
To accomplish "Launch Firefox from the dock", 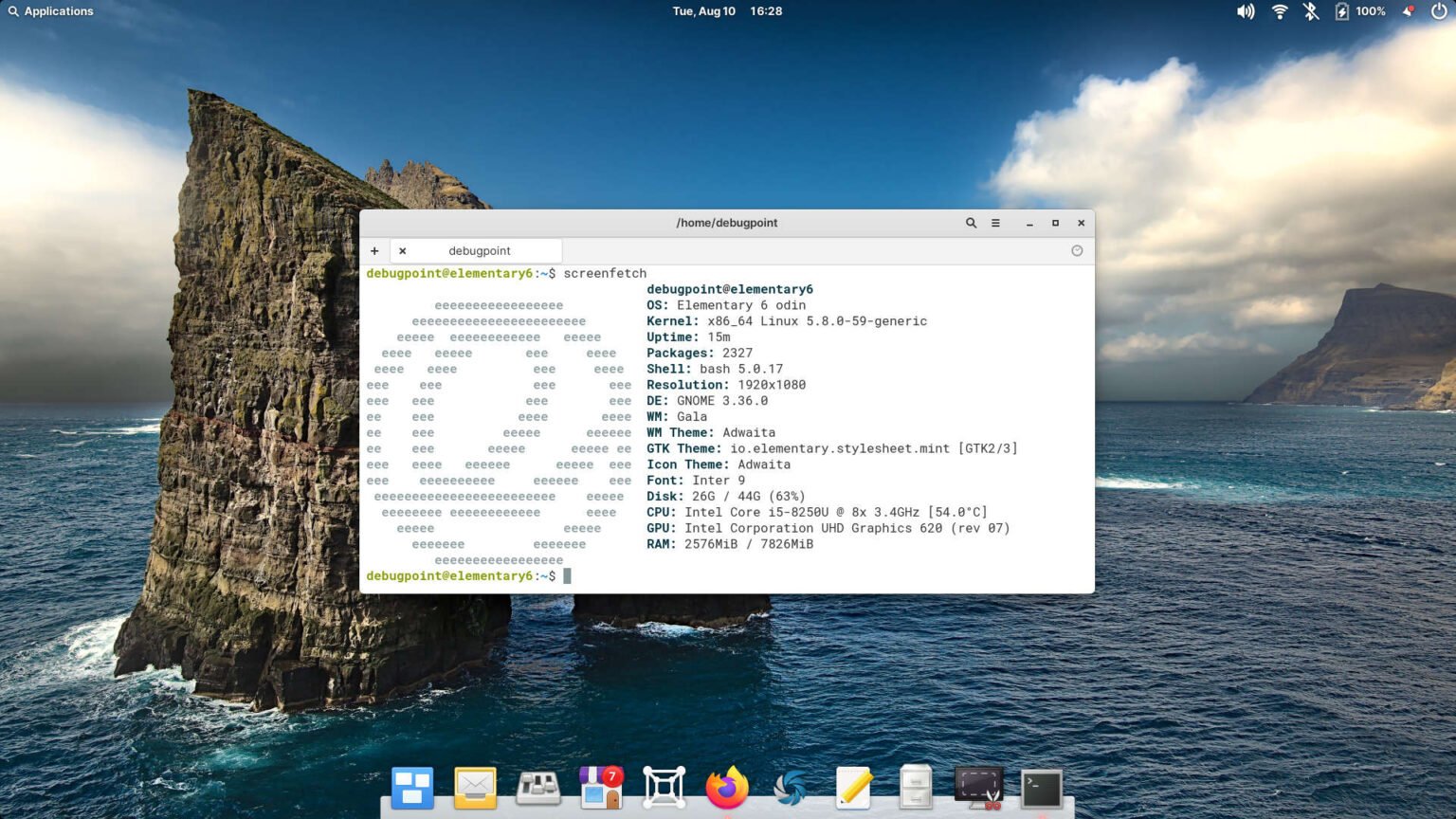I will pos(726,787).
